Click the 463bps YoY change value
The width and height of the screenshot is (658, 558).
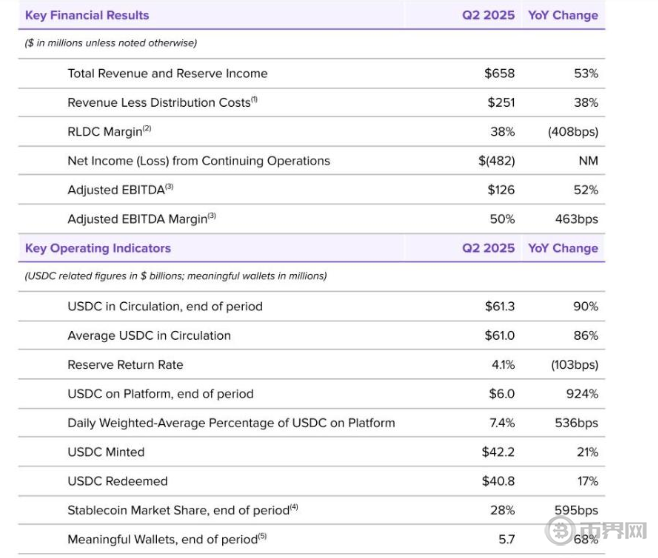[x=578, y=219]
